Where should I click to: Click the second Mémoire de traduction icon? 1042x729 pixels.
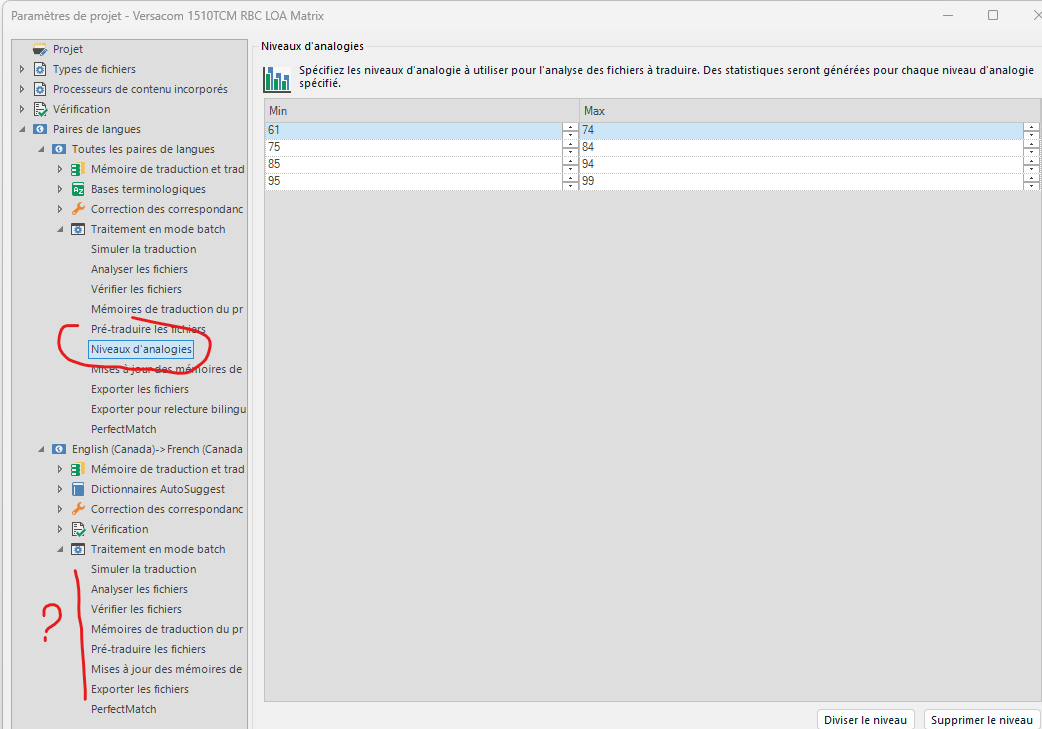(x=78, y=469)
